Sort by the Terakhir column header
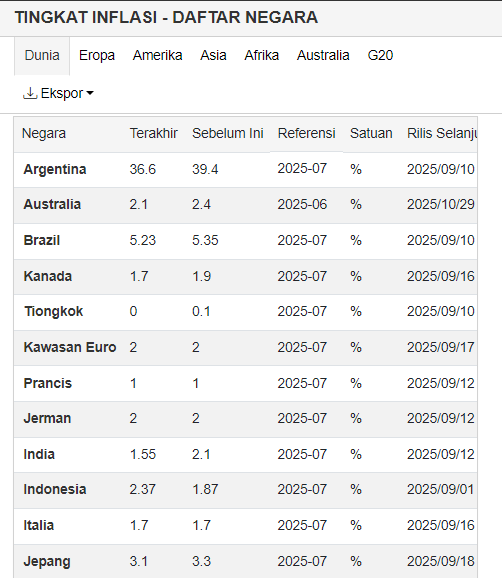The image size is (502, 578). coord(153,133)
